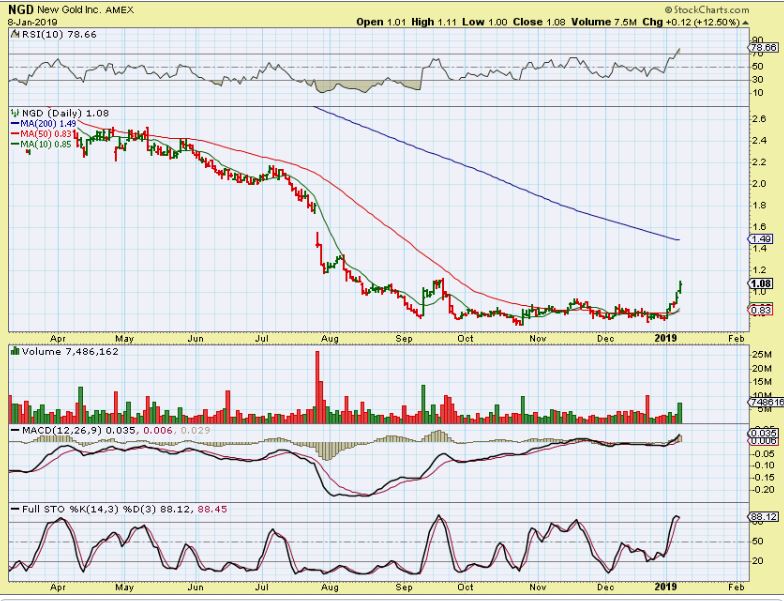Click the MA(200) 1.49 legend text

point(48,124)
